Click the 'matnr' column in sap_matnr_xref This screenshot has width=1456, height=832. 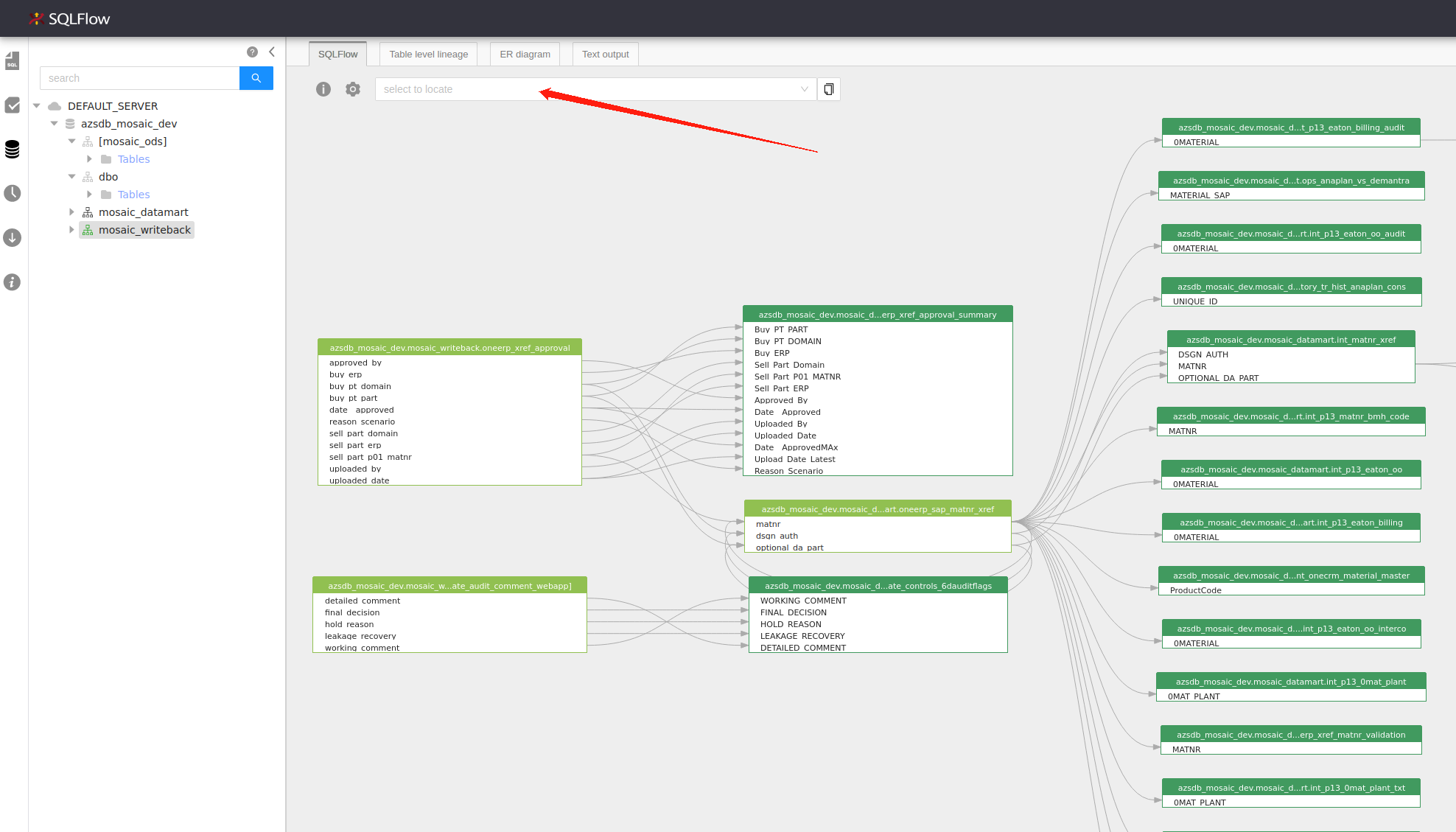[x=768, y=524]
